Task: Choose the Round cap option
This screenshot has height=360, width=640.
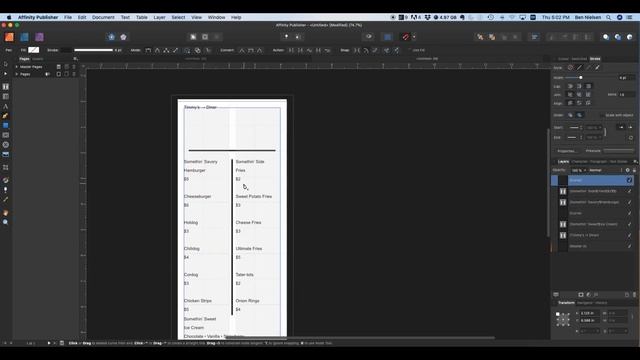Action: (x=570, y=86)
